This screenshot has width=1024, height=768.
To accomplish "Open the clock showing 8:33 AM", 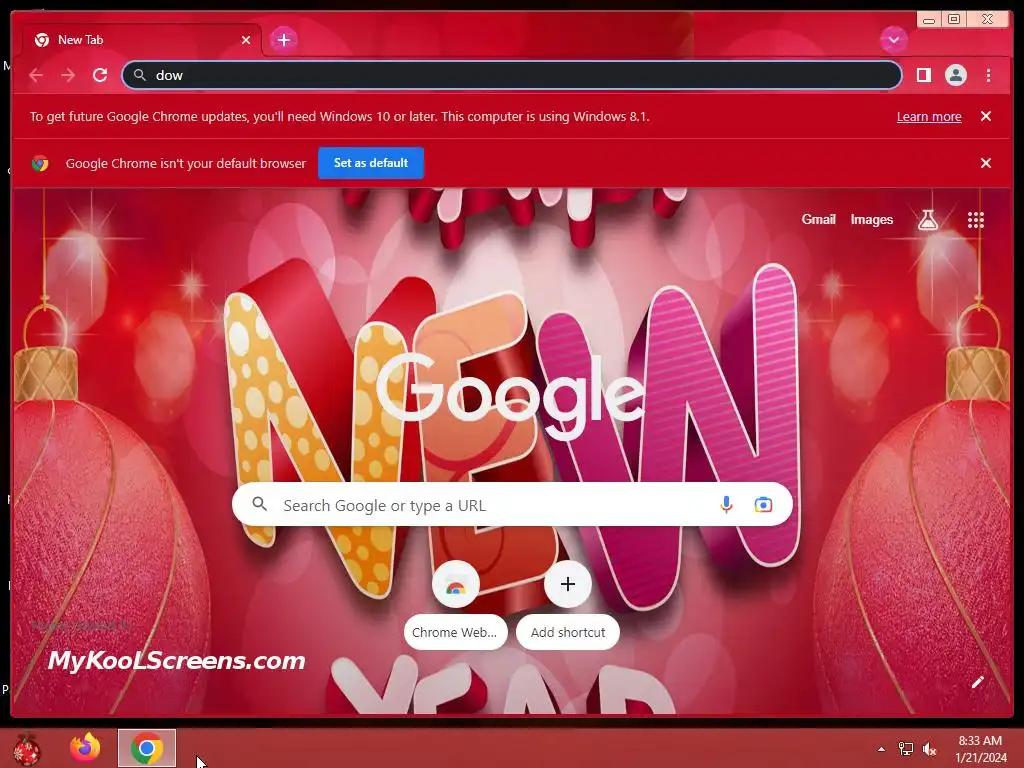I will click(980, 749).
